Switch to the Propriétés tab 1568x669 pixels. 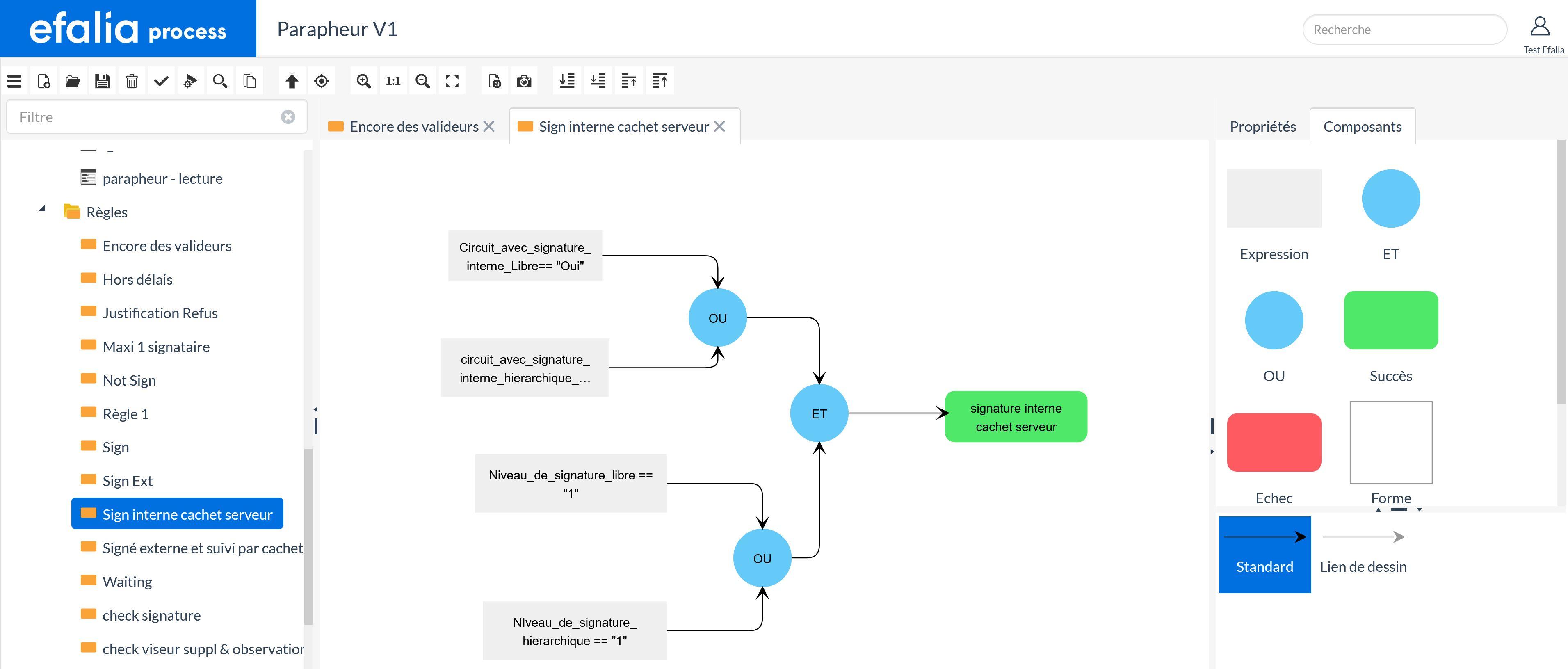(x=1262, y=126)
